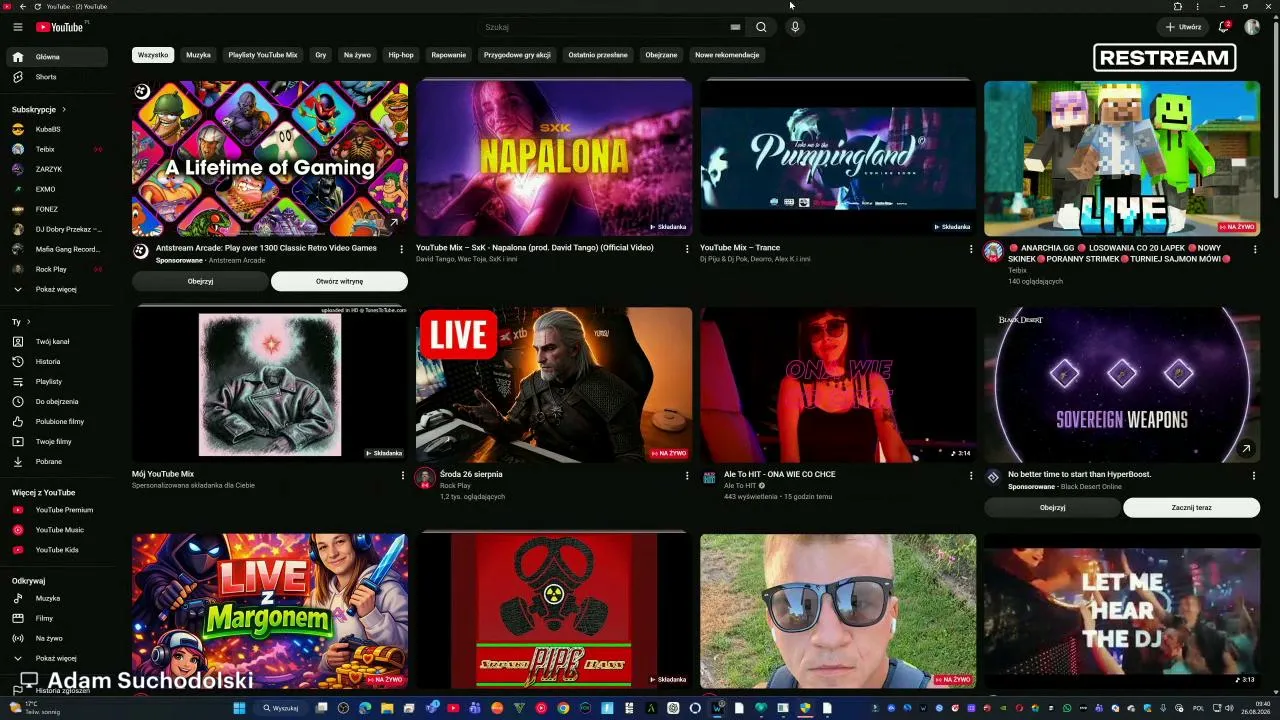The image size is (1280, 720).
Task: Open YouTube Premium link
Action: [58, 510]
